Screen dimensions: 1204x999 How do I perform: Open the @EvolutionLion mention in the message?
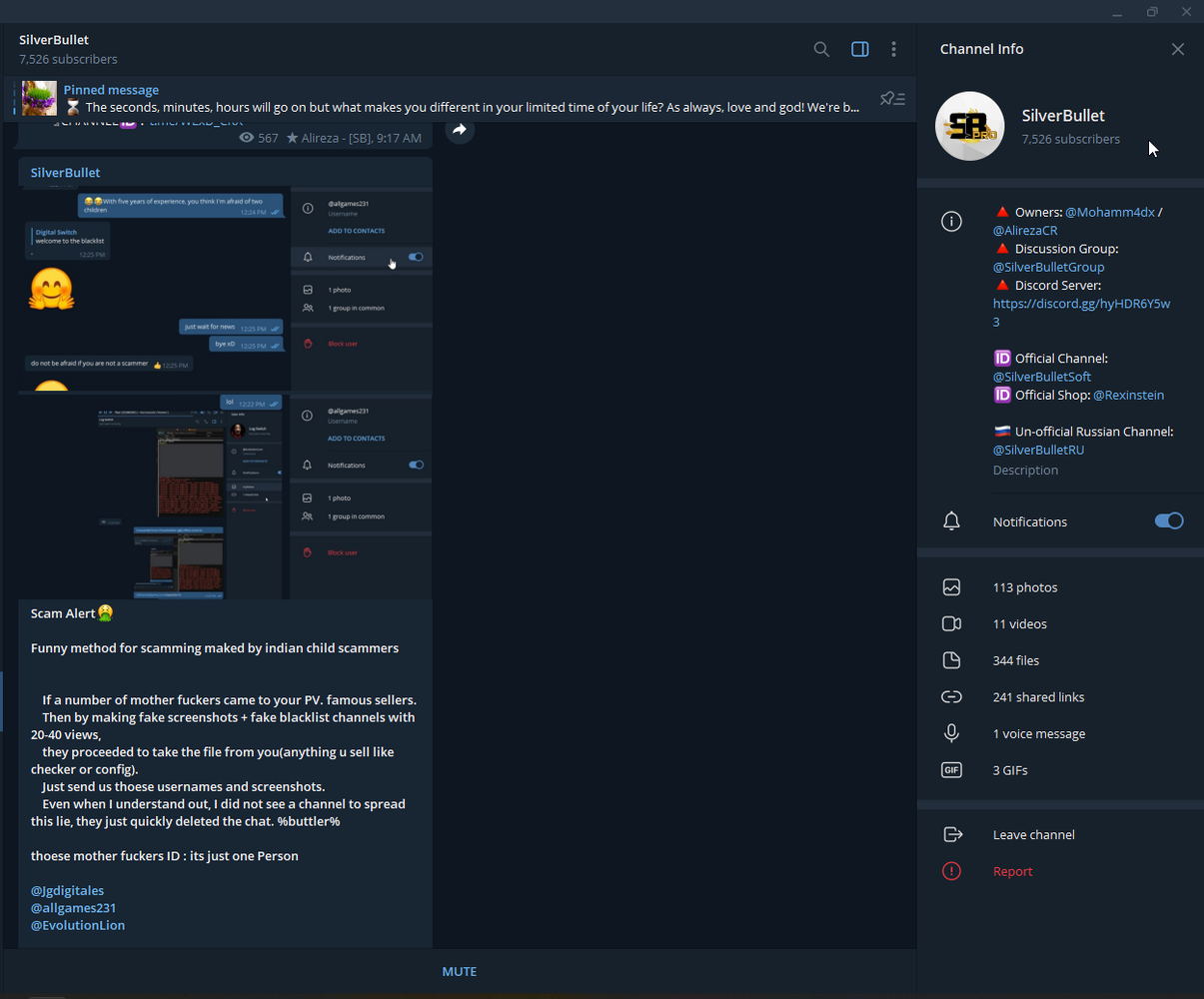[x=78, y=925]
